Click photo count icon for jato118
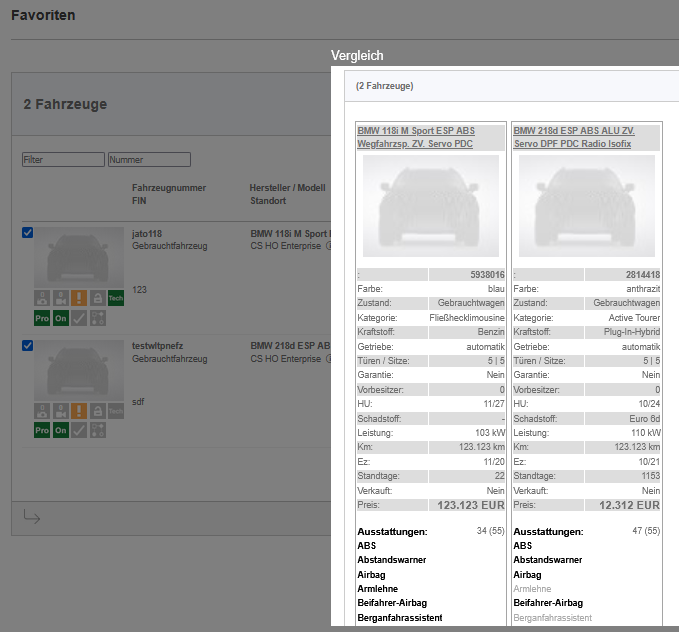Screen dimensions: 679x632 coord(42,297)
